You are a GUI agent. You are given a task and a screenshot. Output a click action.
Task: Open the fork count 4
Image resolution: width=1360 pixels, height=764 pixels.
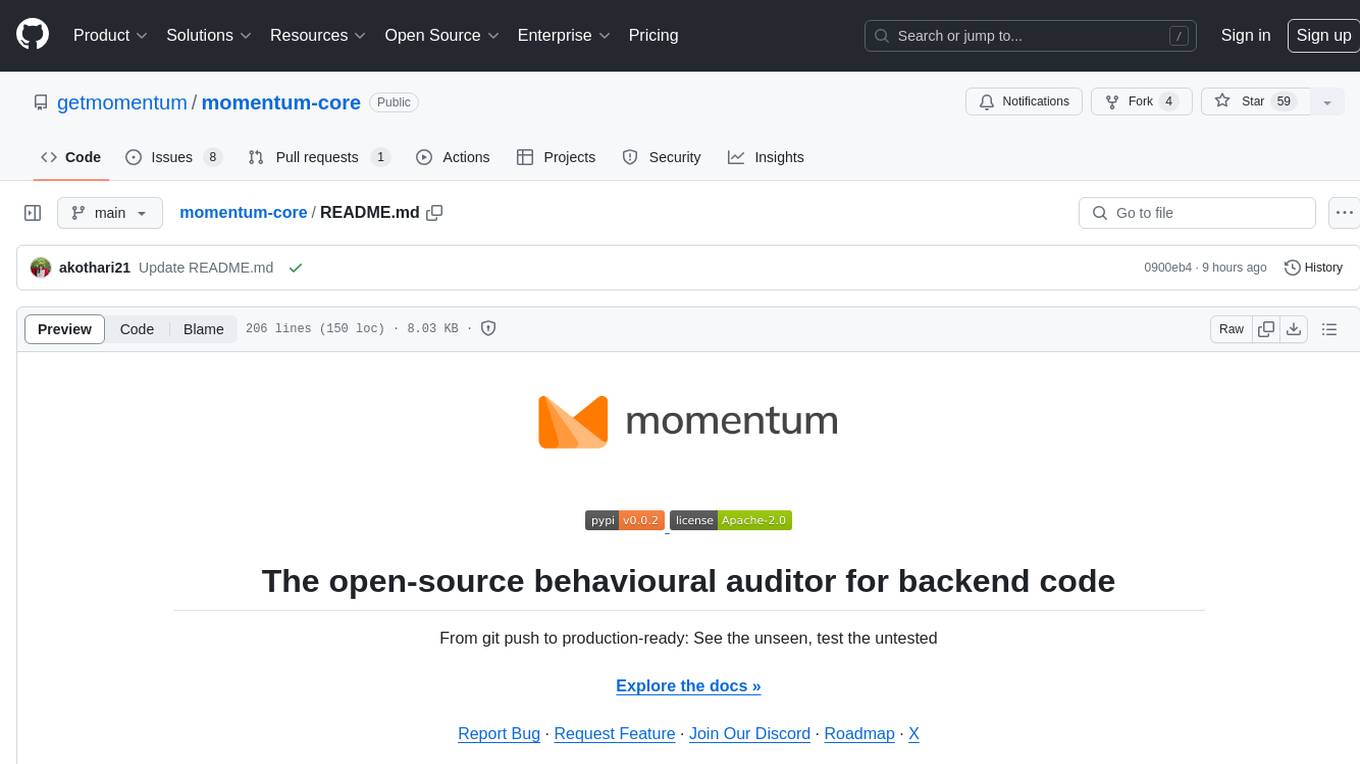click(1169, 101)
